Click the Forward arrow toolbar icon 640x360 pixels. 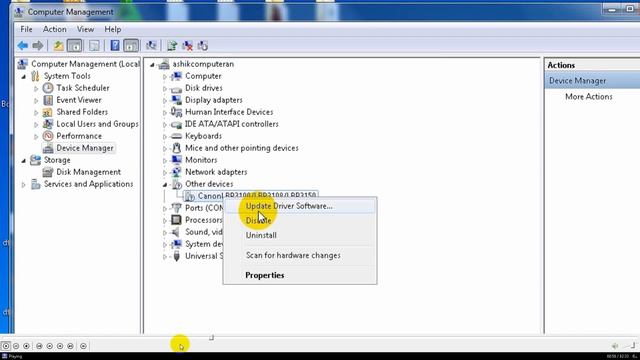[38, 45]
